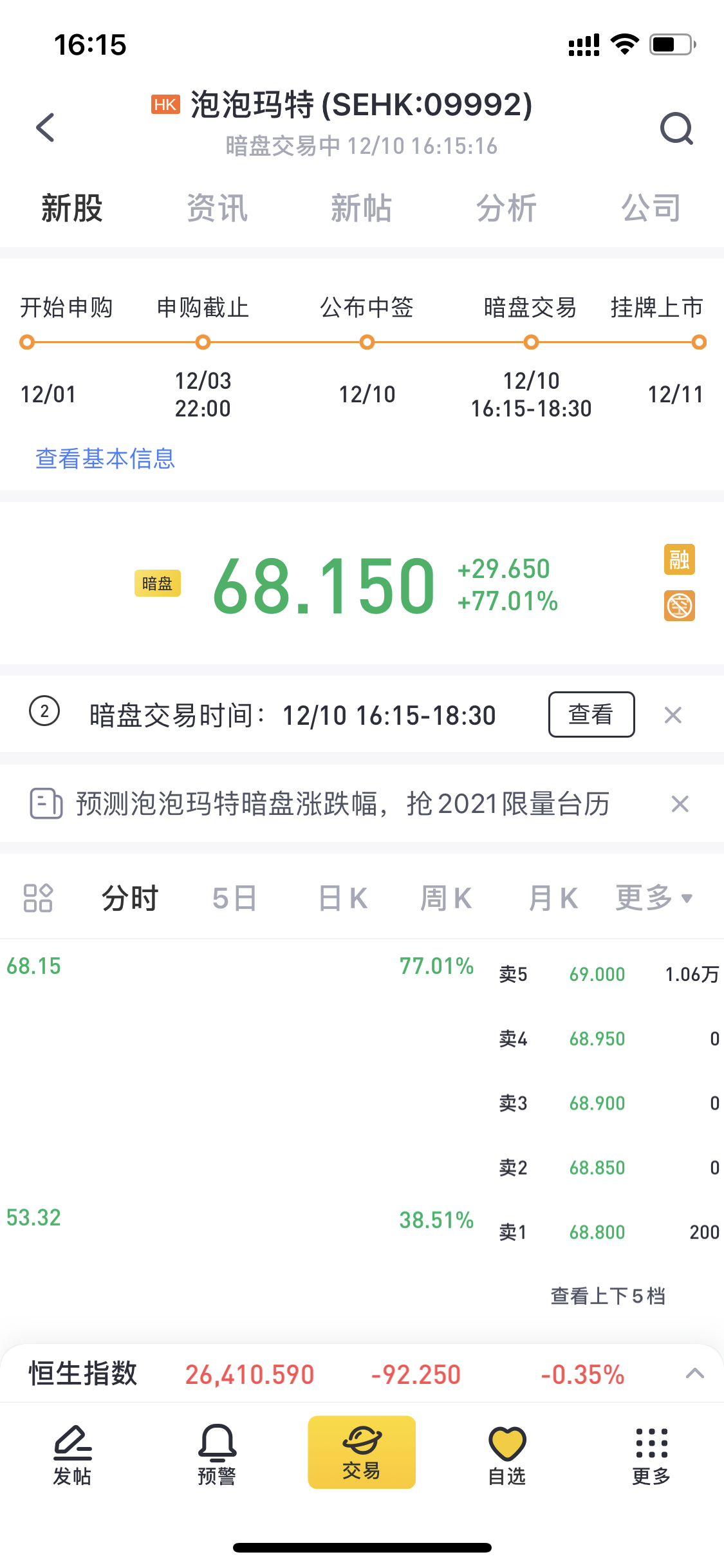Switch to 新股 tab
The height and width of the screenshot is (1568, 724).
coord(72,209)
